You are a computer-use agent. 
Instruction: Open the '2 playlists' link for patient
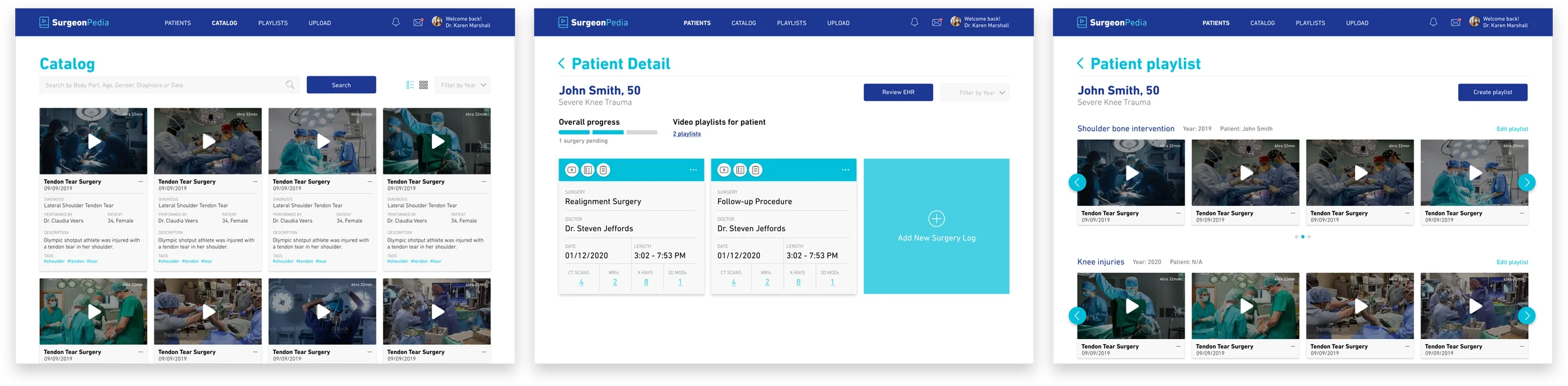[687, 134]
